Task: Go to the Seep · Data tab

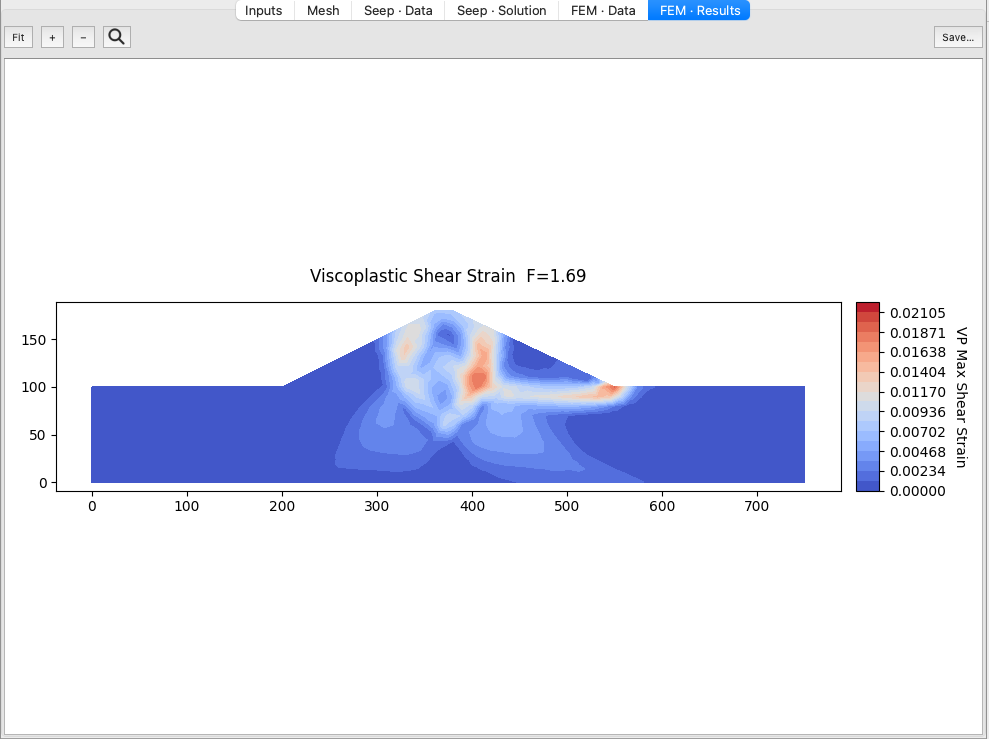Action: point(398,11)
